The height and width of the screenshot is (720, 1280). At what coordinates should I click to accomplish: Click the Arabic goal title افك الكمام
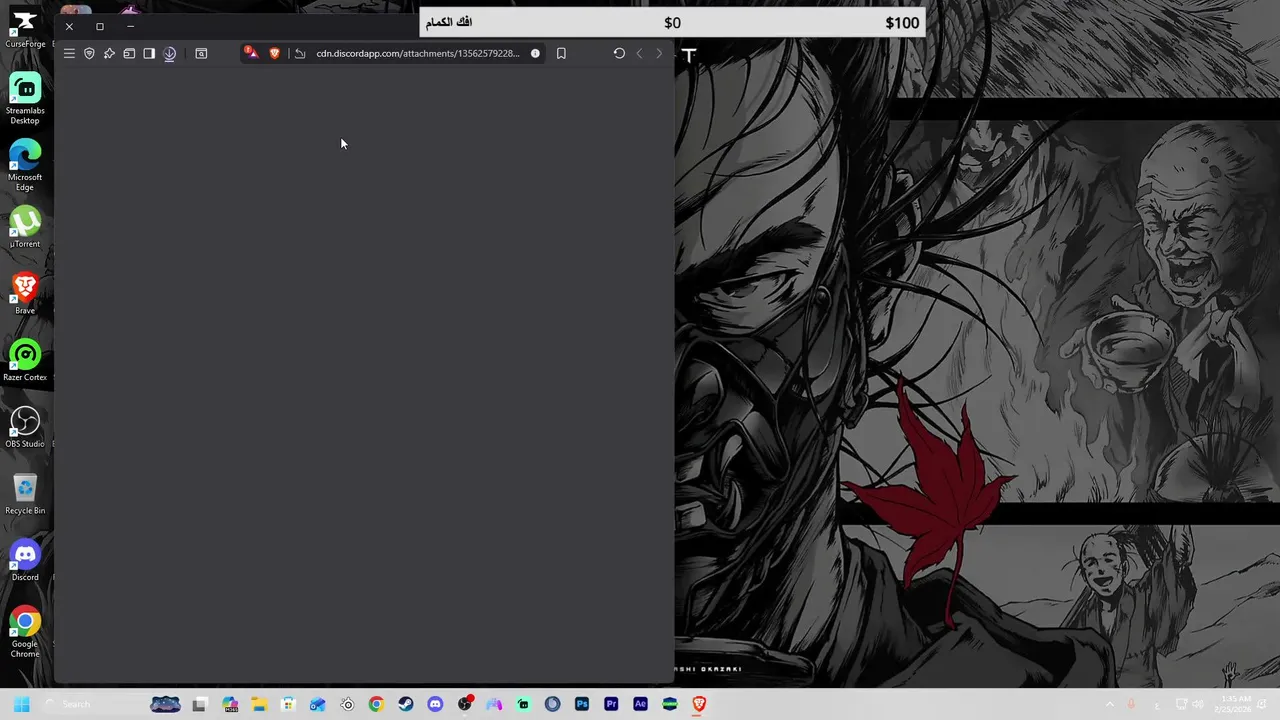[x=448, y=22]
